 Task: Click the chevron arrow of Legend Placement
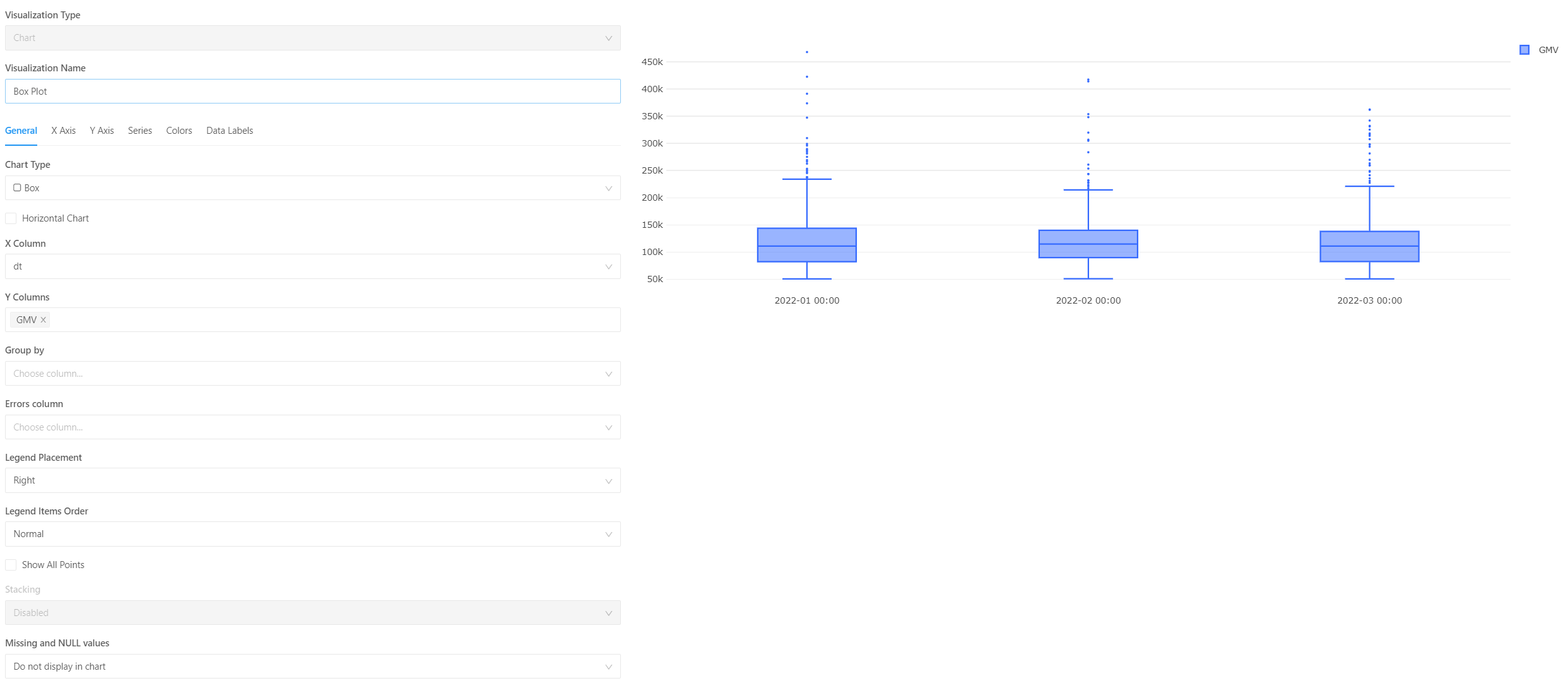pos(608,481)
